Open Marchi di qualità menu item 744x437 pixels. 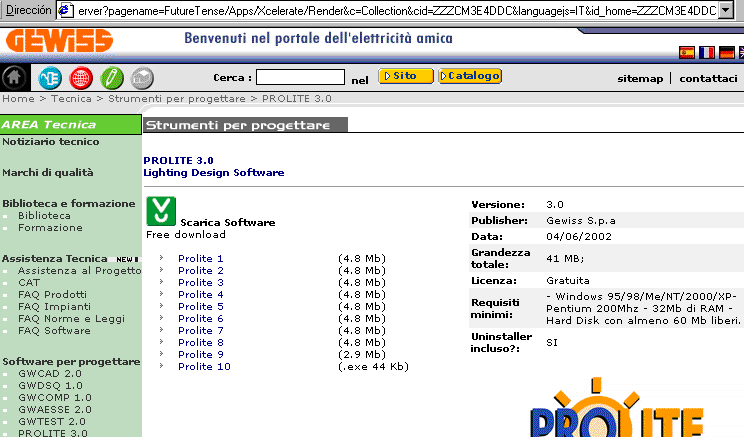coord(47,173)
